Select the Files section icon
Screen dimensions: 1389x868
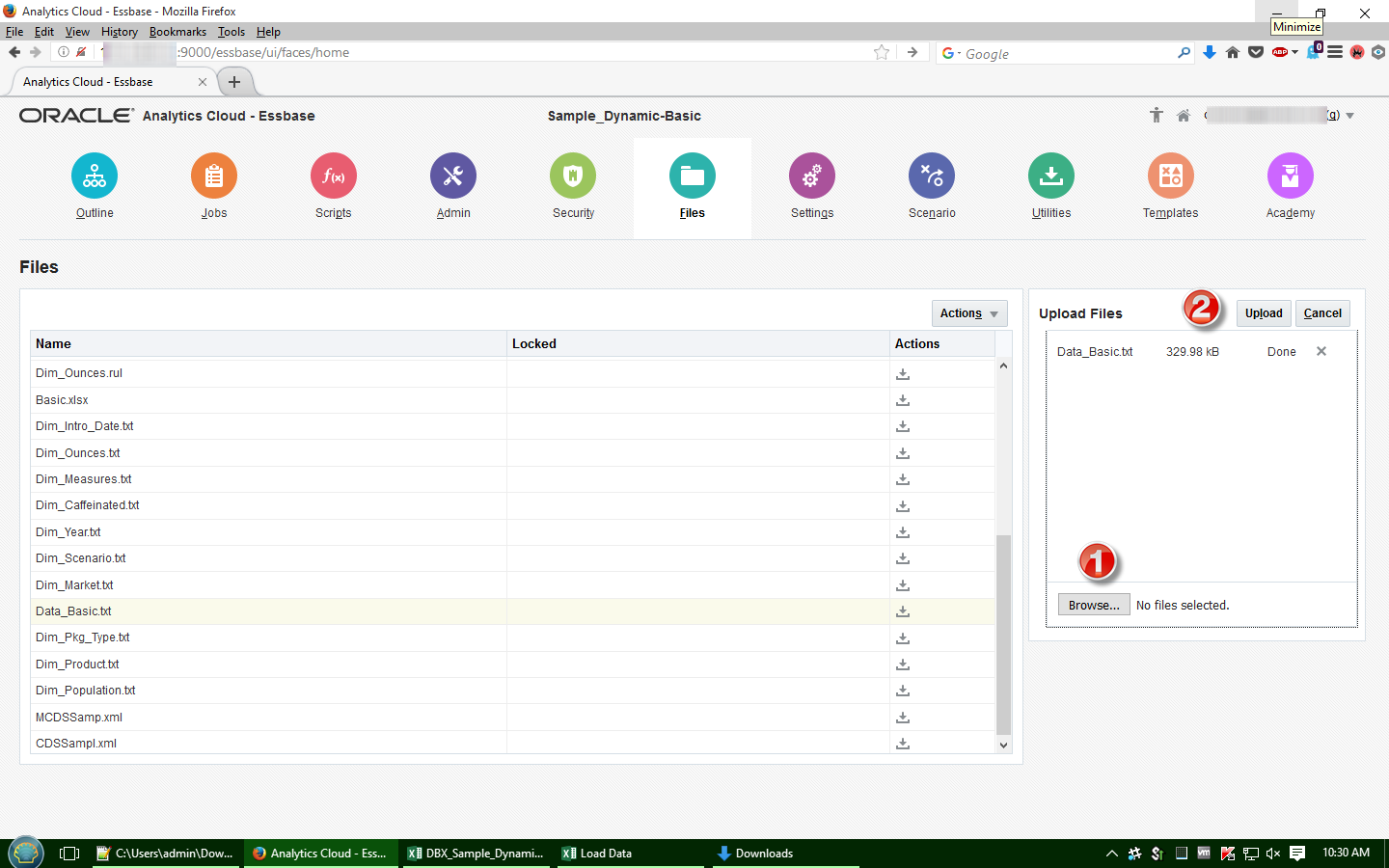click(x=693, y=176)
